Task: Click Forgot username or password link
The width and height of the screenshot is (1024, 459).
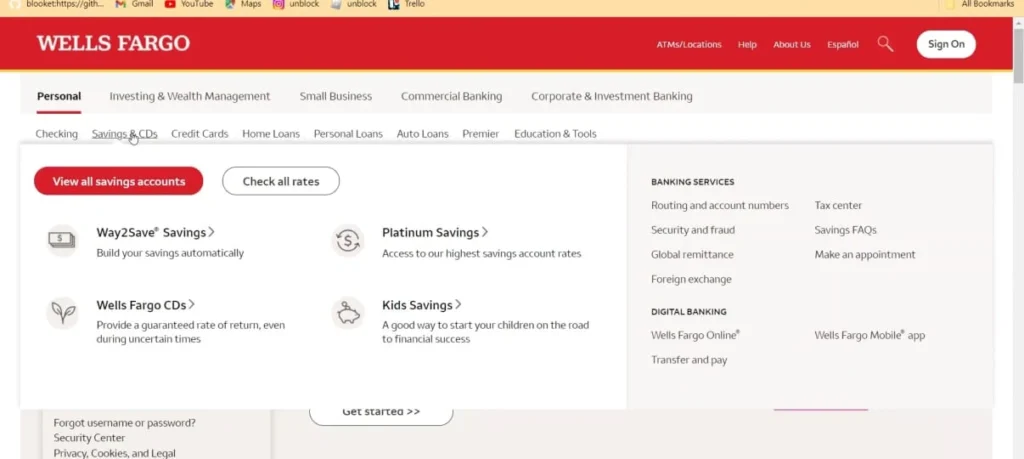Action: [x=124, y=422]
